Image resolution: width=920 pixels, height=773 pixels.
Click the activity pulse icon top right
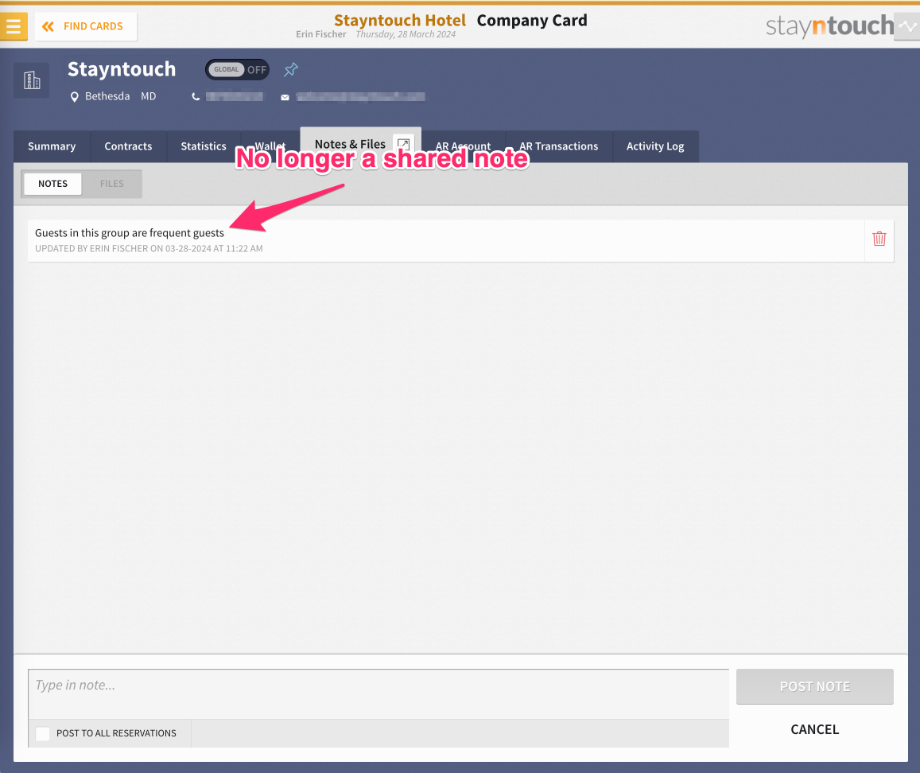pos(907,26)
